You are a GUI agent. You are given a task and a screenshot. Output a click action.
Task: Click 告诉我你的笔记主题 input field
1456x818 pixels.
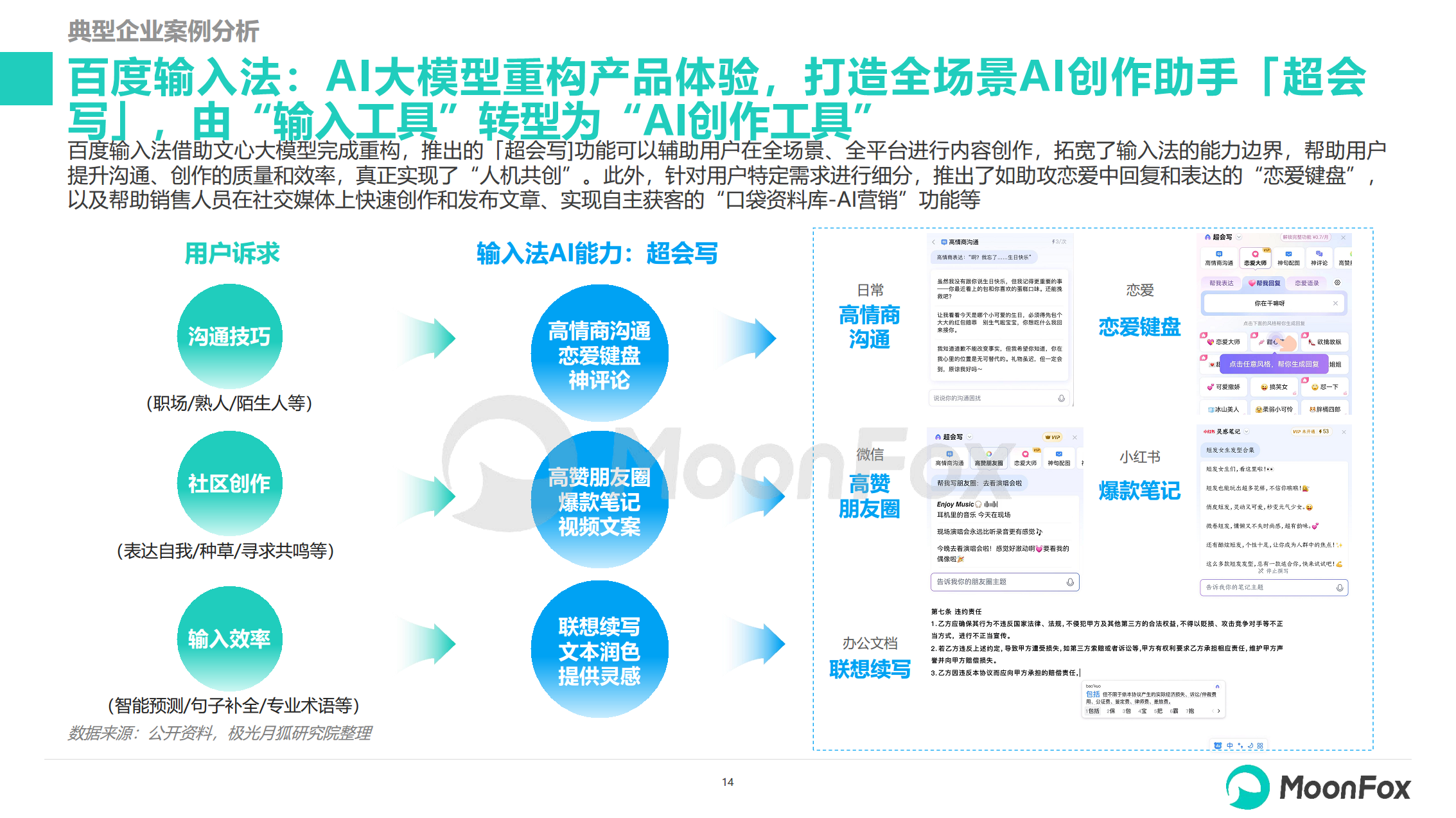pyautogui.click(x=1274, y=587)
